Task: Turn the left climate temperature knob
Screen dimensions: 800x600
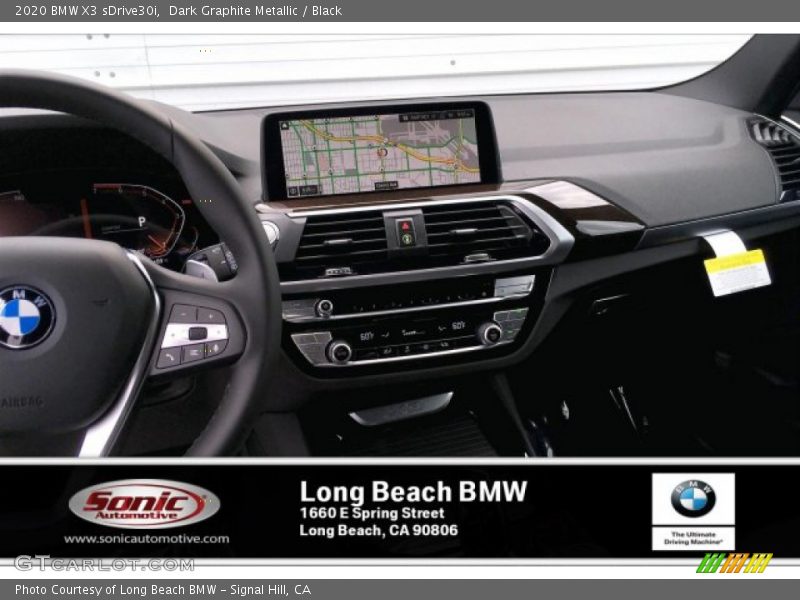Action: pos(338,352)
